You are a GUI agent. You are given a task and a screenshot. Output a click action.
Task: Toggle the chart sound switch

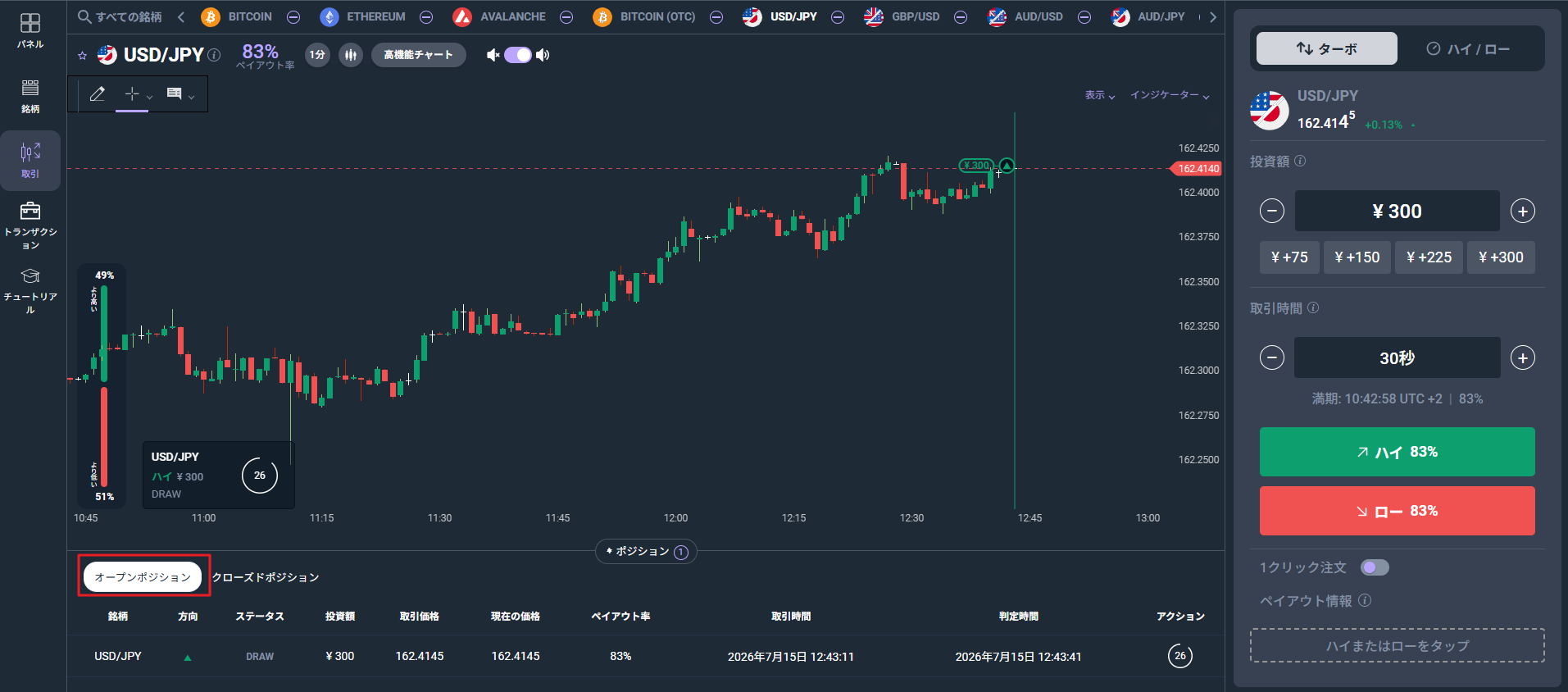518,55
